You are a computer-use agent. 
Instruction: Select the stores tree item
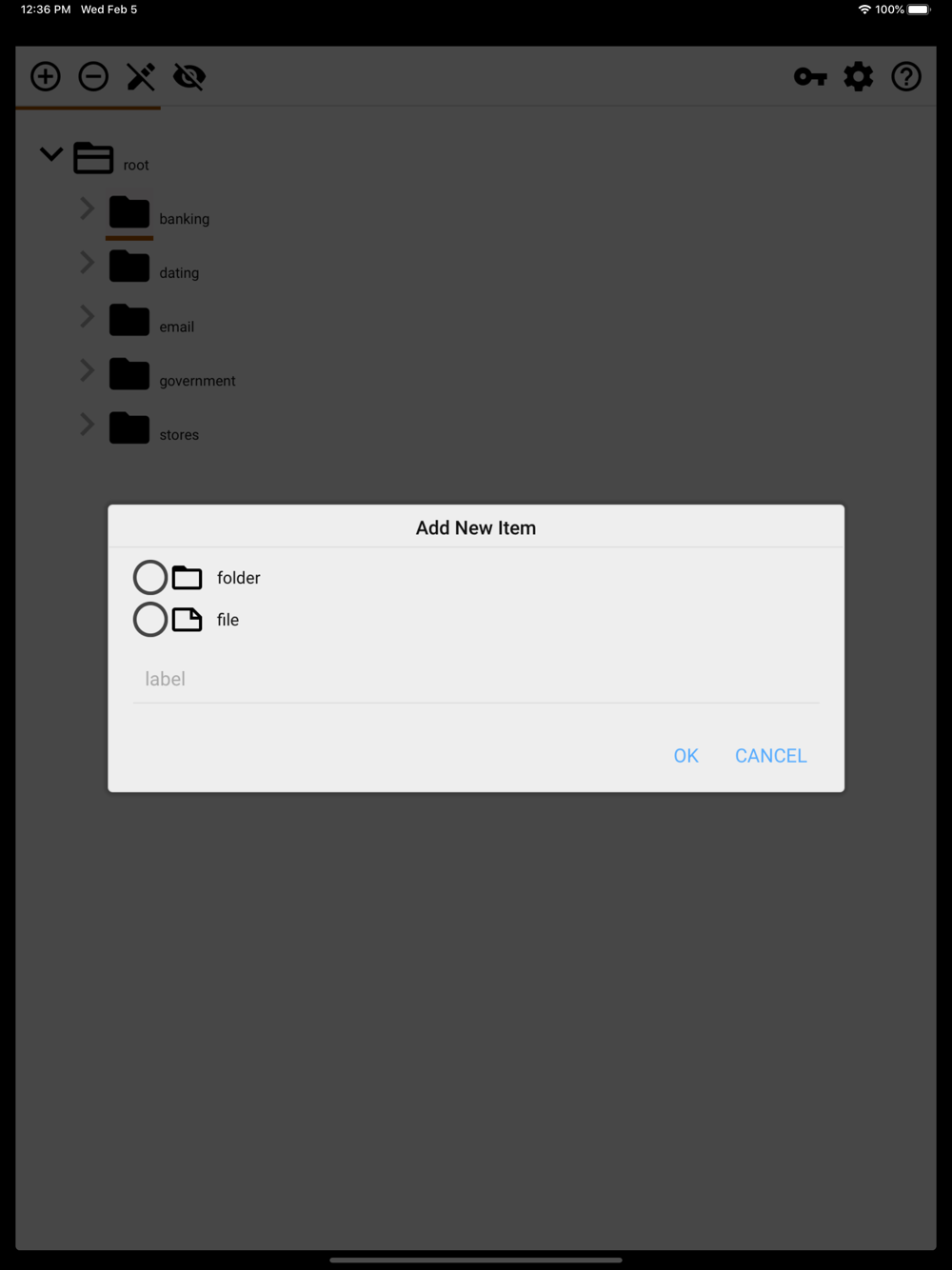(x=179, y=435)
